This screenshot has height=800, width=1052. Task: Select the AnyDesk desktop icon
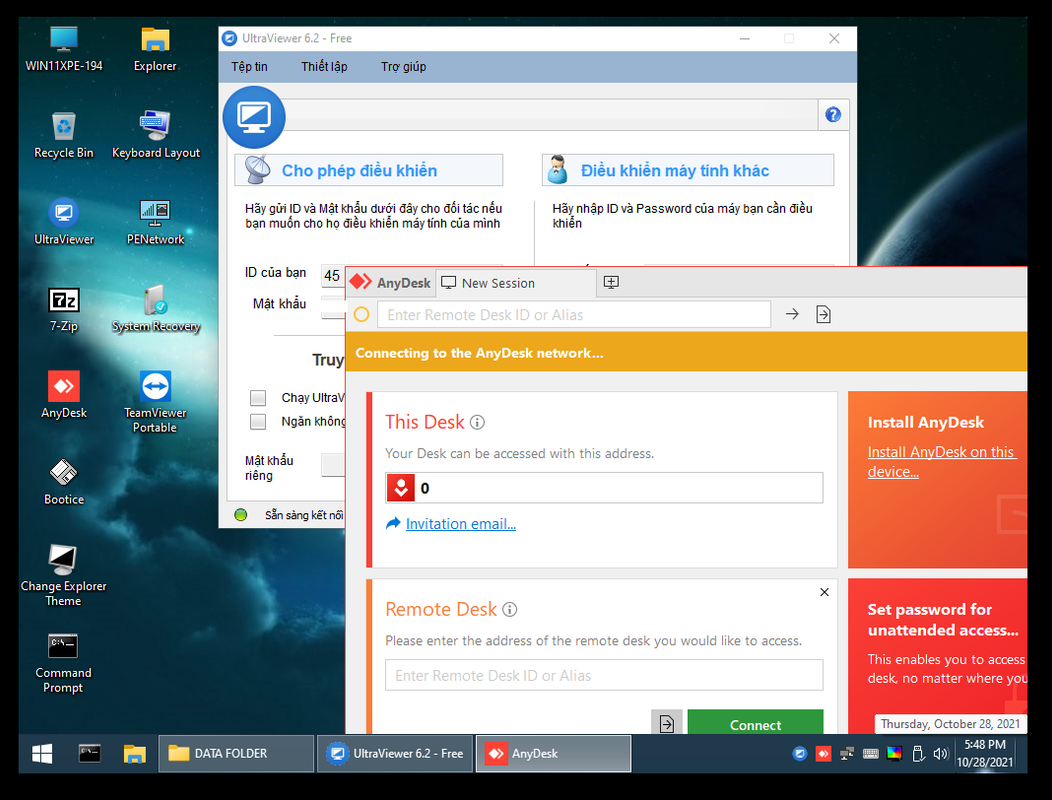tap(64, 395)
